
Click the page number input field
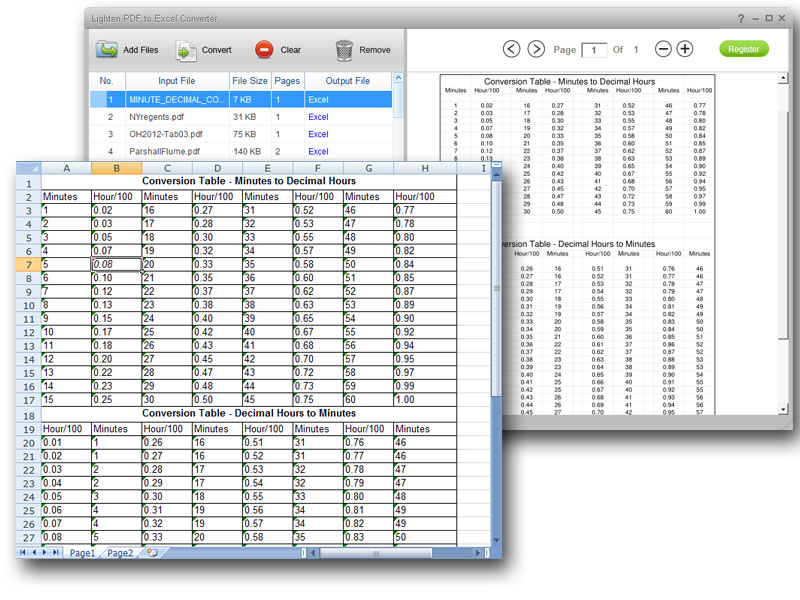(x=594, y=50)
